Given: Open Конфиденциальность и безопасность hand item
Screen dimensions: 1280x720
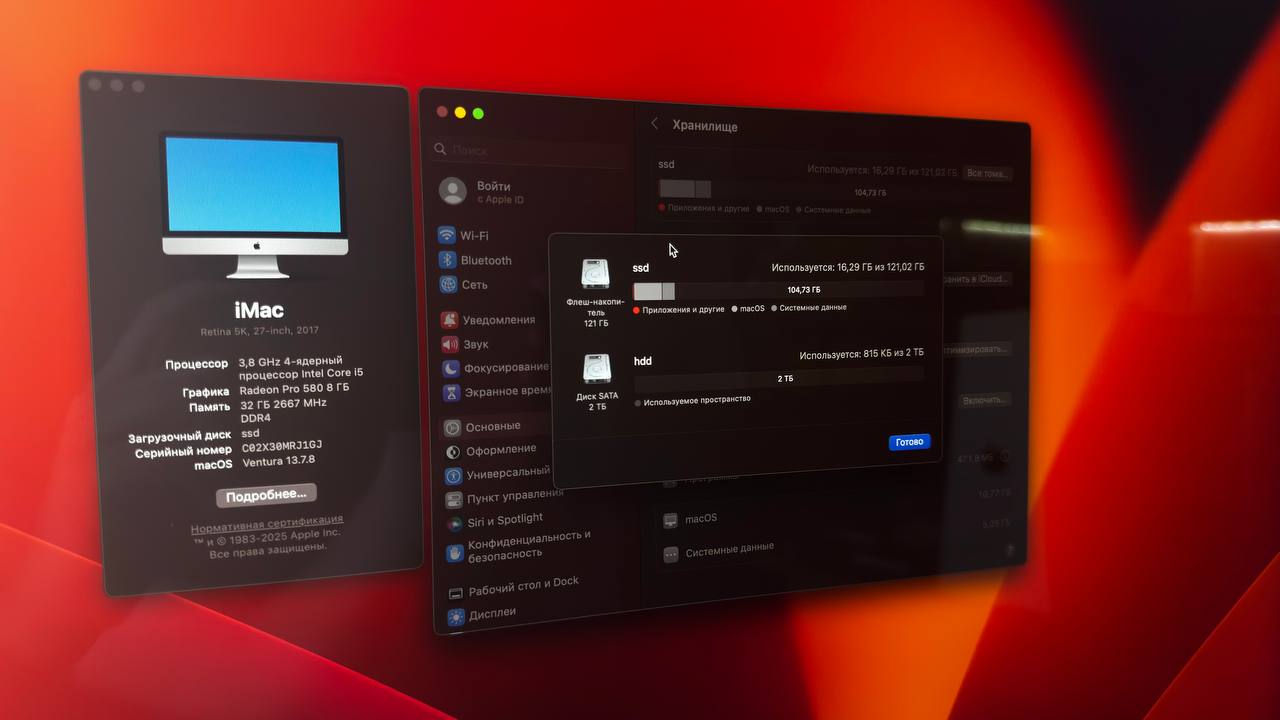Looking at the screenshot, I should click(x=519, y=546).
